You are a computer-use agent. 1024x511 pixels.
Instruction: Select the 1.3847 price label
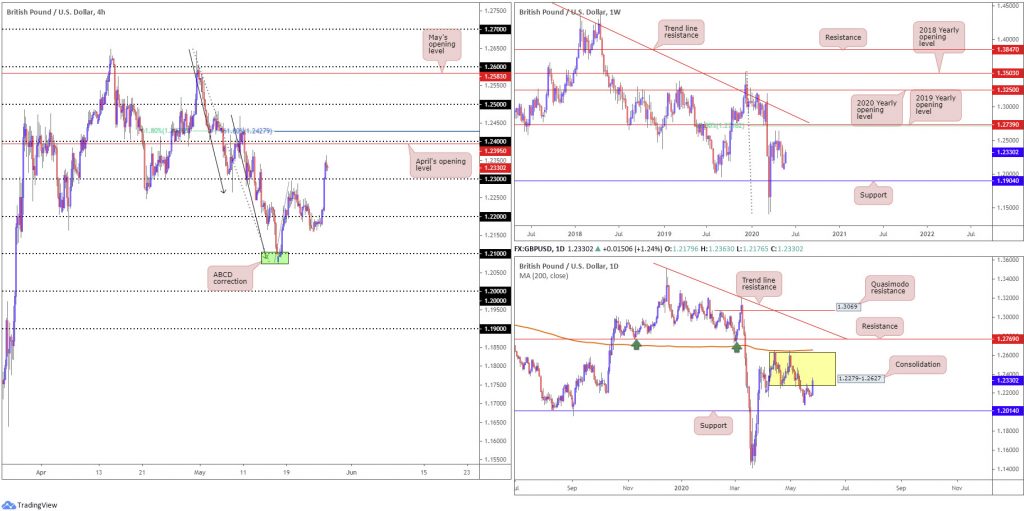[x=1006, y=49]
